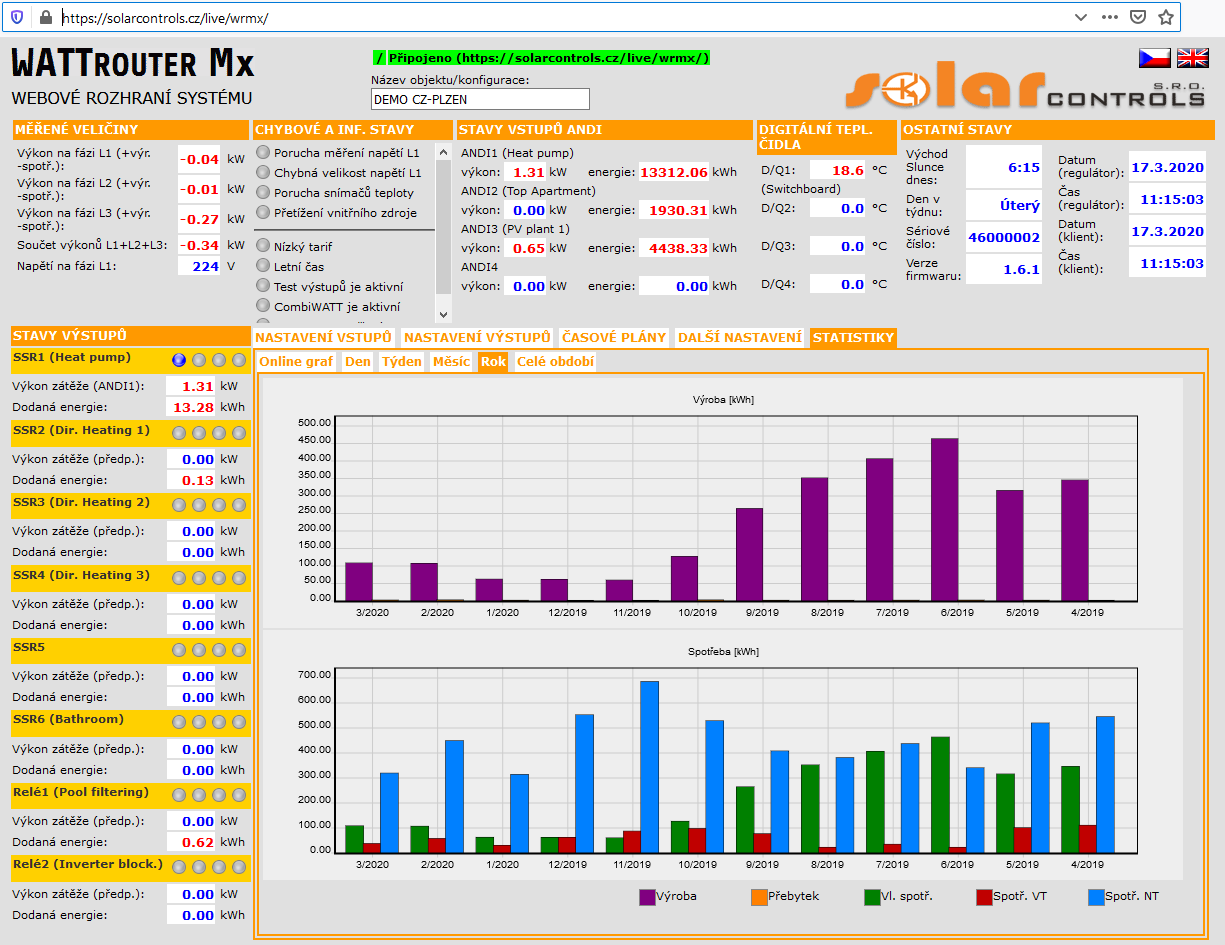Click the status list scroll-down arrow
Image resolution: width=1225 pixels, height=945 pixels.
click(x=444, y=315)
